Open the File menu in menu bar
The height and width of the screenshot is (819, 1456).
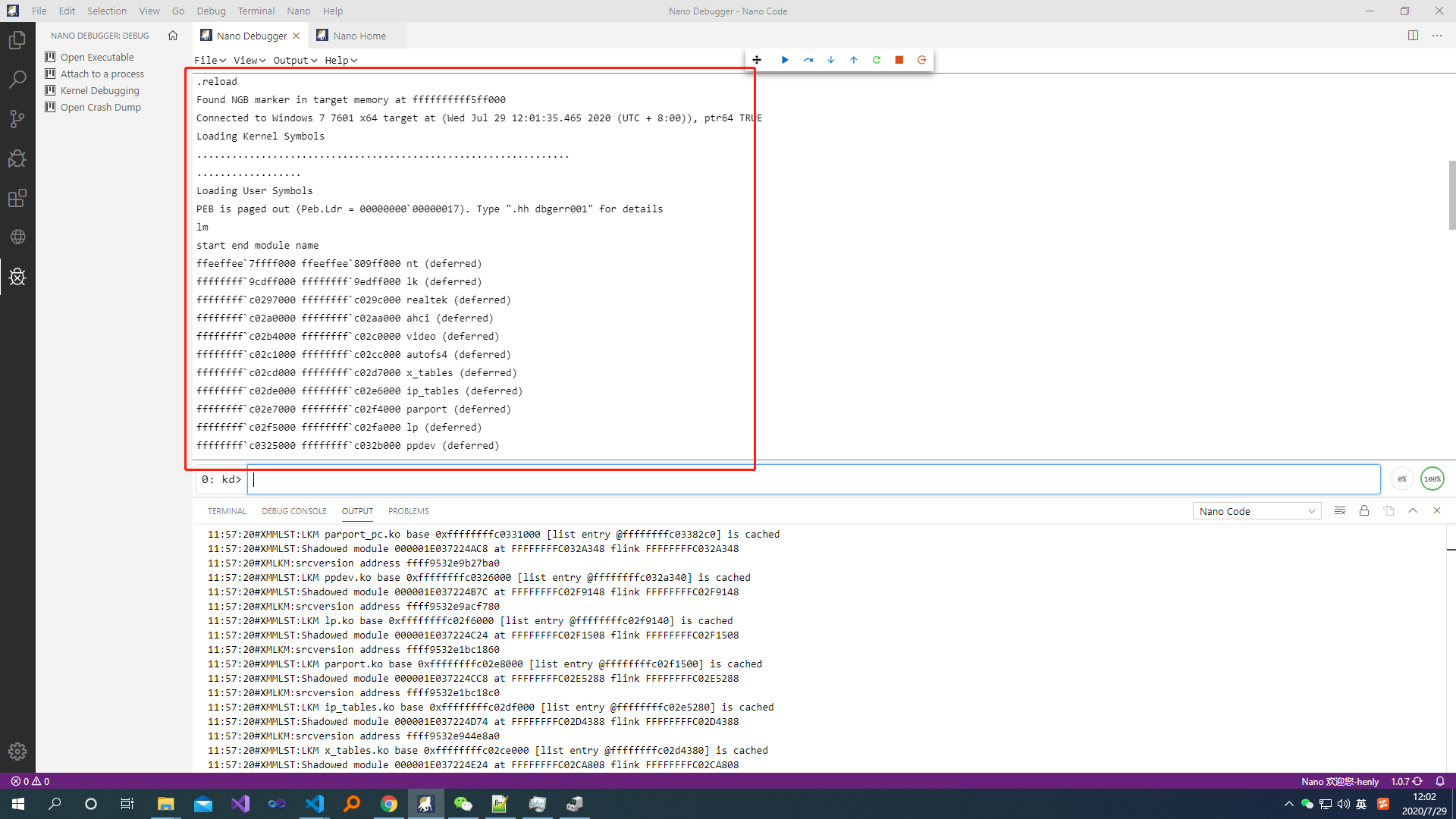[x=39, y=11]
